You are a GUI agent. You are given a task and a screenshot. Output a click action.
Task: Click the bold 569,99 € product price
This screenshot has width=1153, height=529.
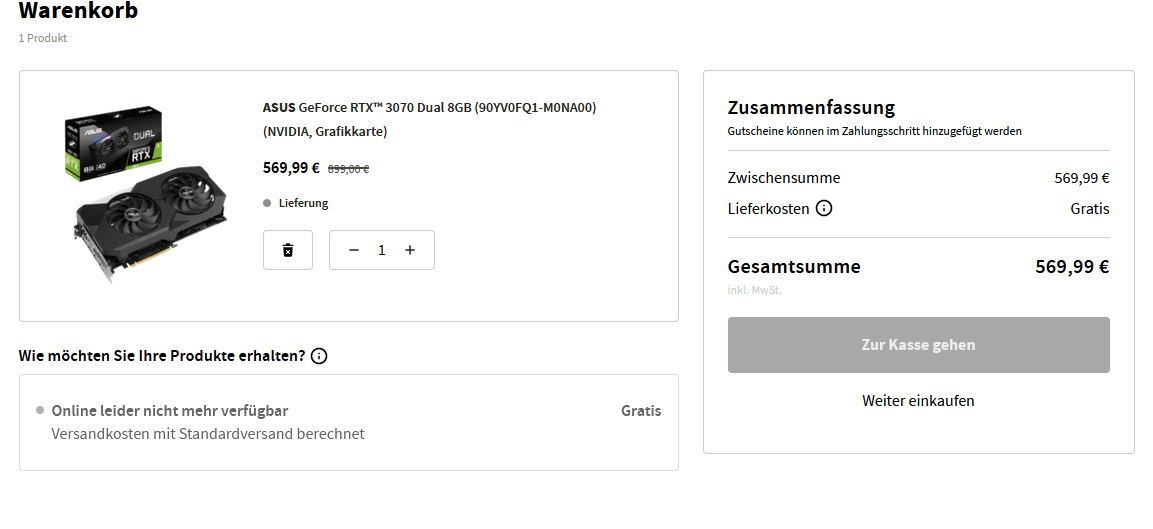(x=291, y=168)
